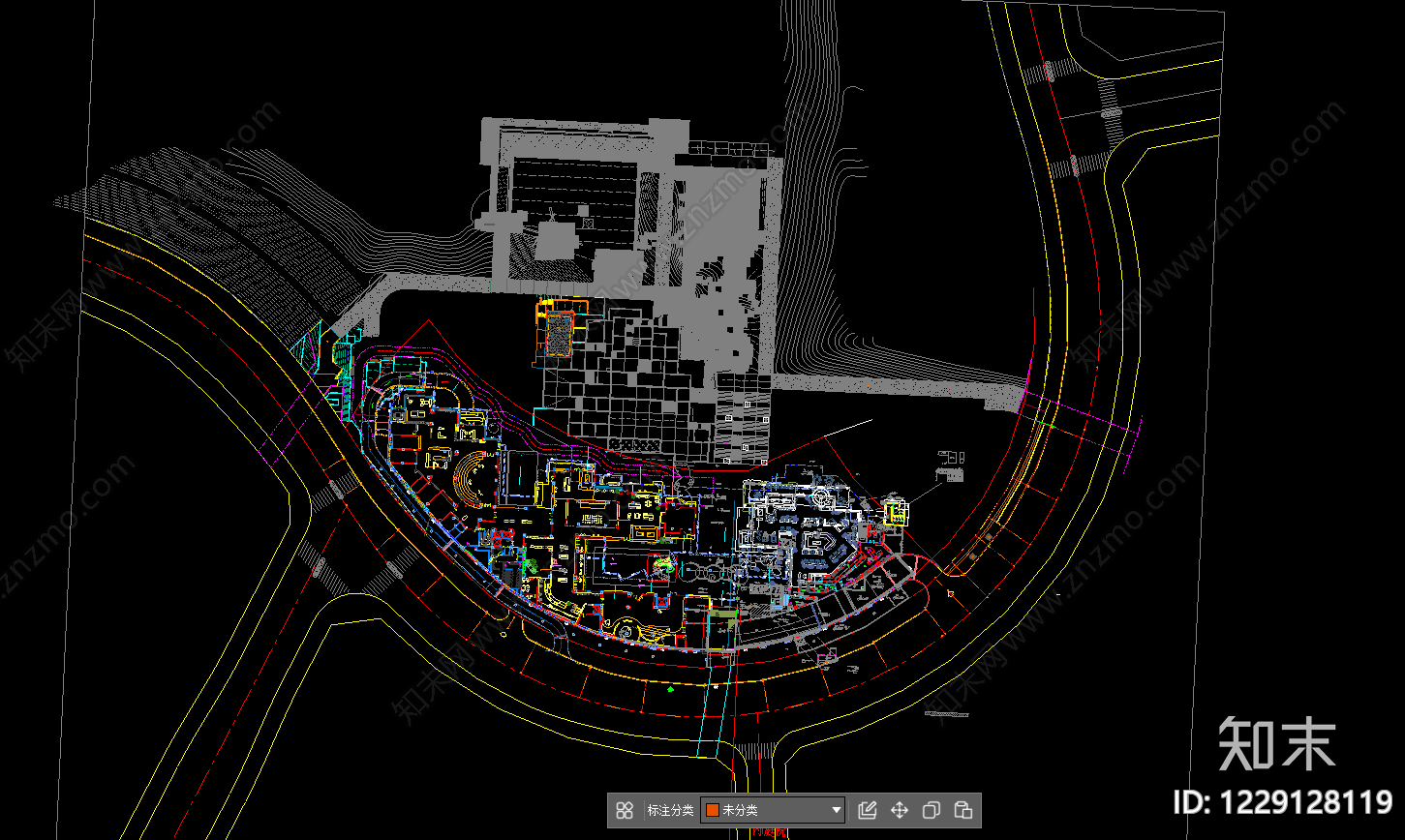Open the category grid icon in the toolbar
The image size is (1405, 840).
click(x=625, y=810)
